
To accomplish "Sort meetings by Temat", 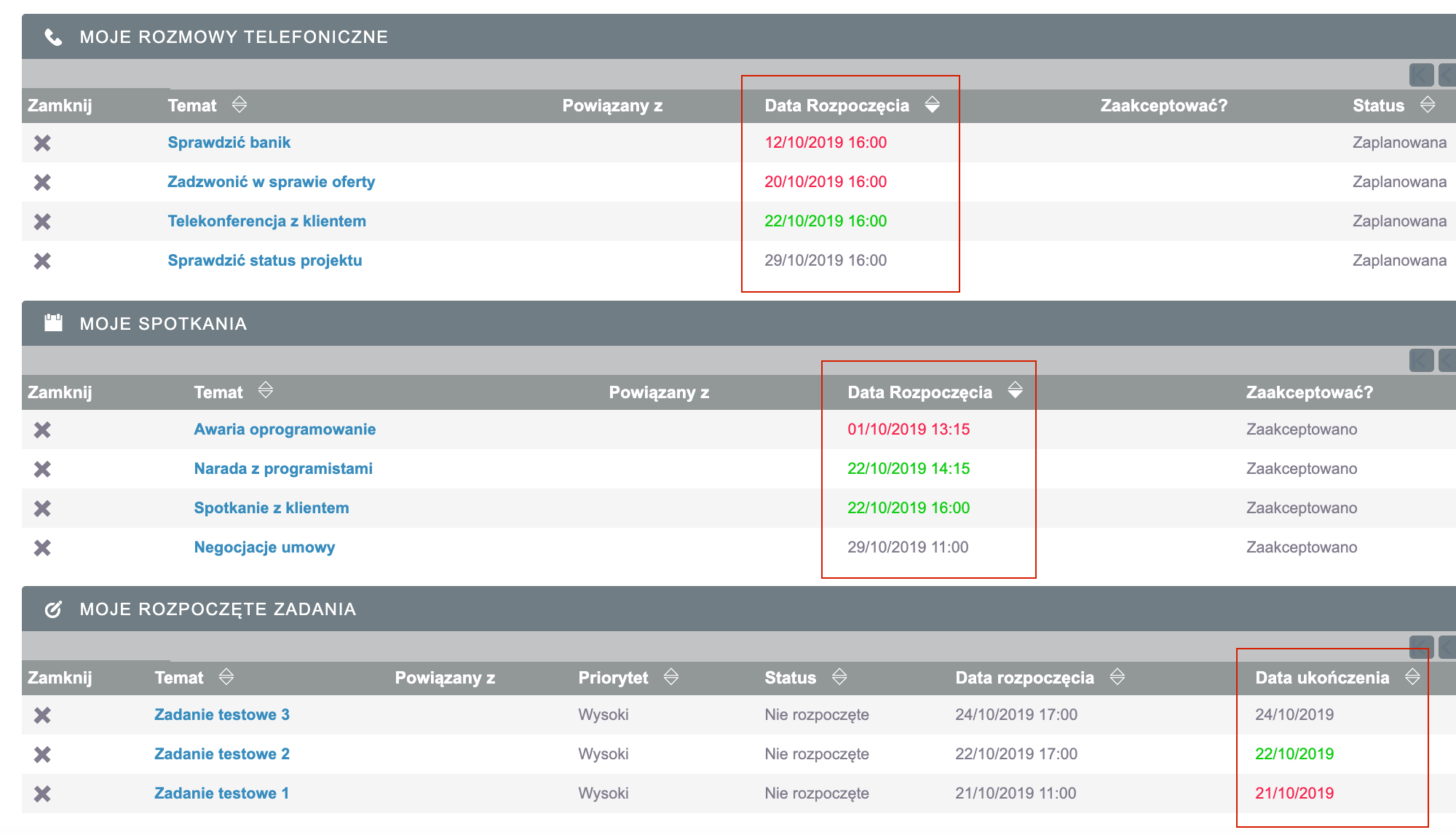I will click(x=266, y=391).
